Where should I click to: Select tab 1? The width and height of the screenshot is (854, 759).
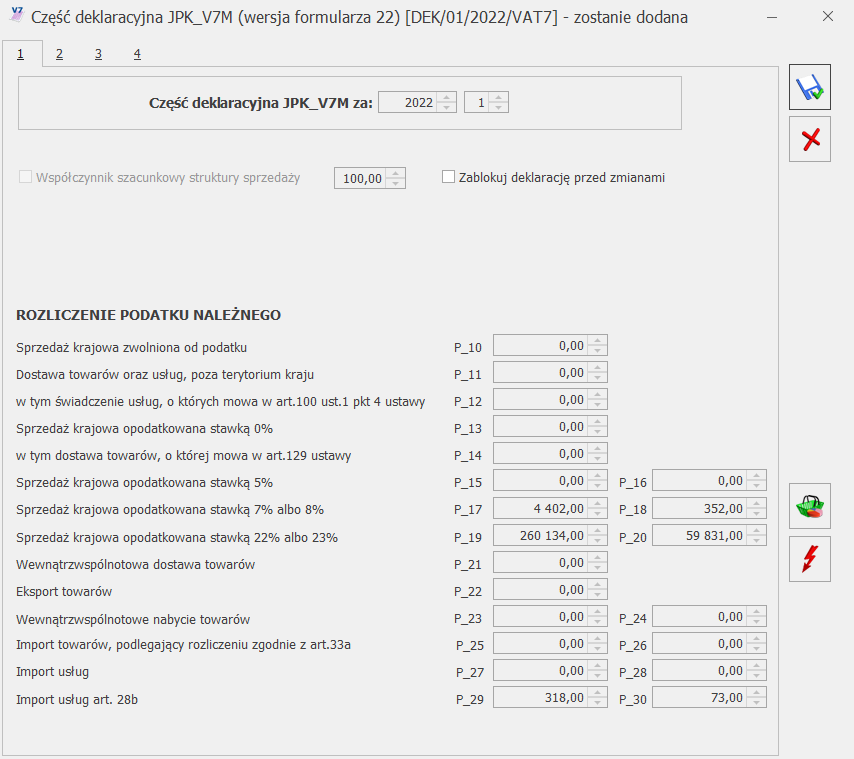[x=20, y=54]
